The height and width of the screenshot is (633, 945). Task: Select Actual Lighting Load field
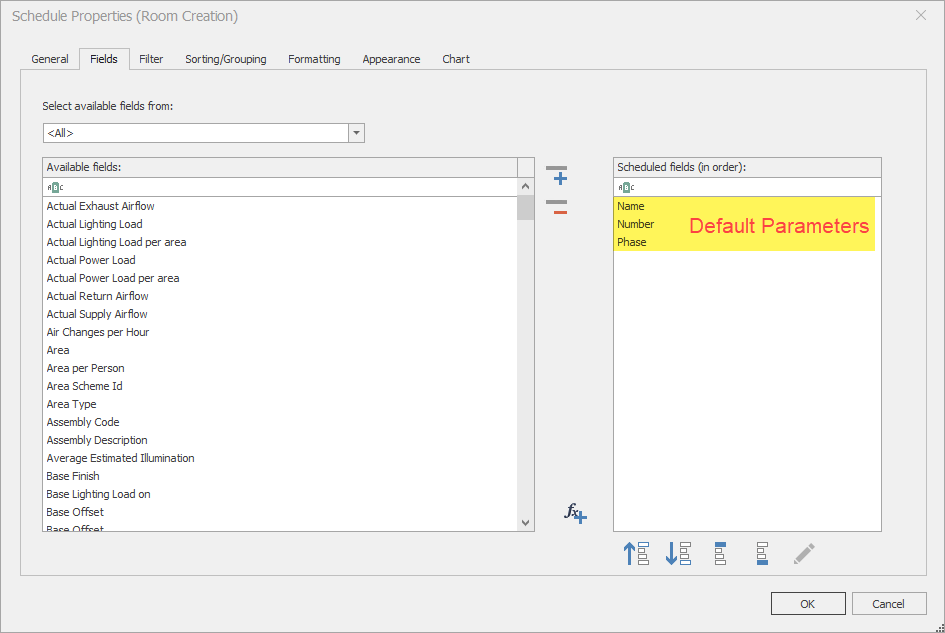pyautogui.click(x=280, y=224)
